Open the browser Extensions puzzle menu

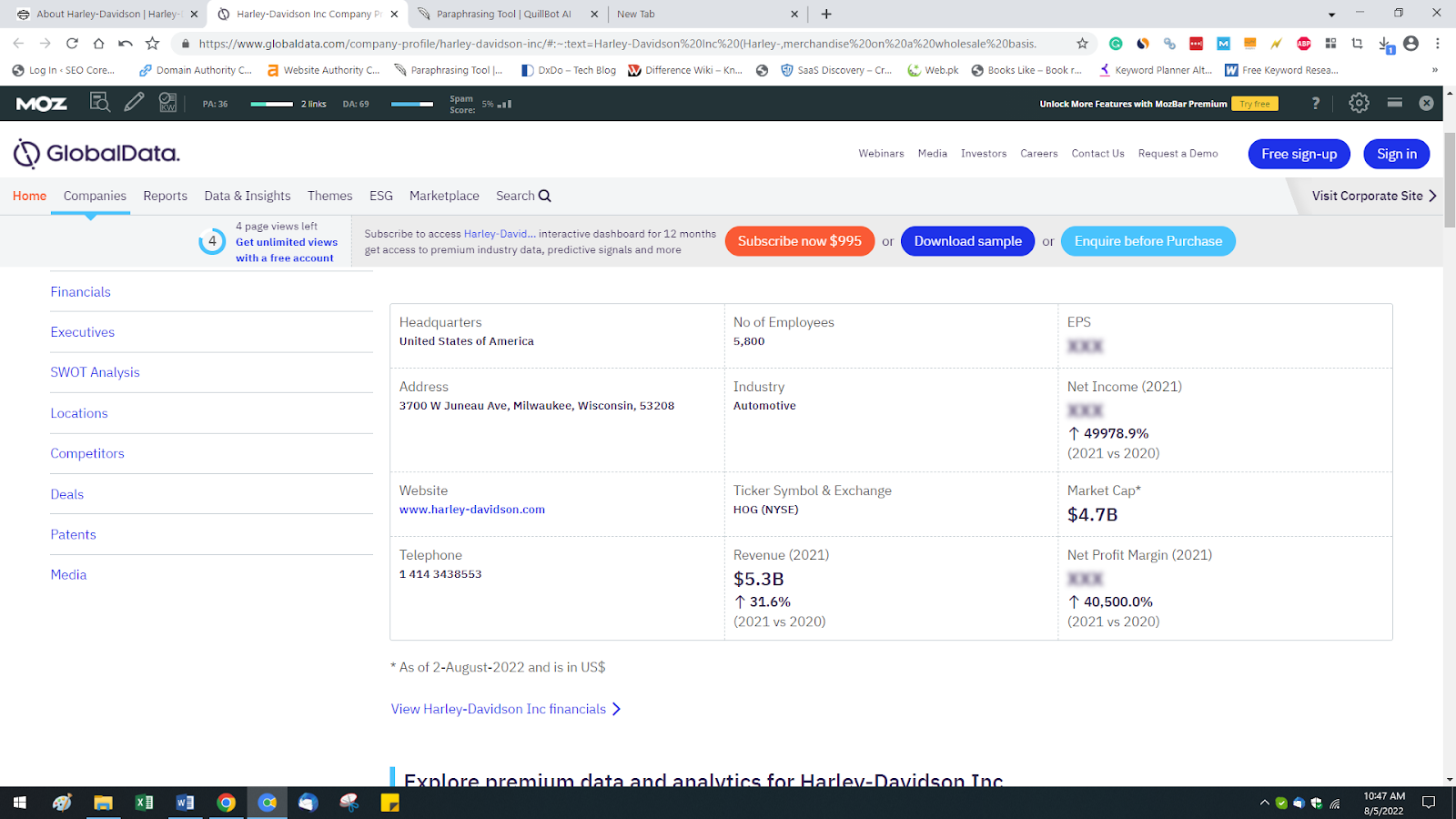1330,43
